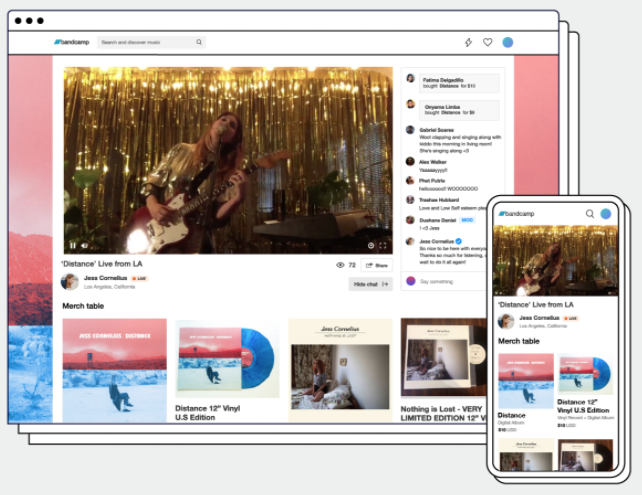
Task: Enter fullscreen on the video player
Action: (x=383, y=245)
